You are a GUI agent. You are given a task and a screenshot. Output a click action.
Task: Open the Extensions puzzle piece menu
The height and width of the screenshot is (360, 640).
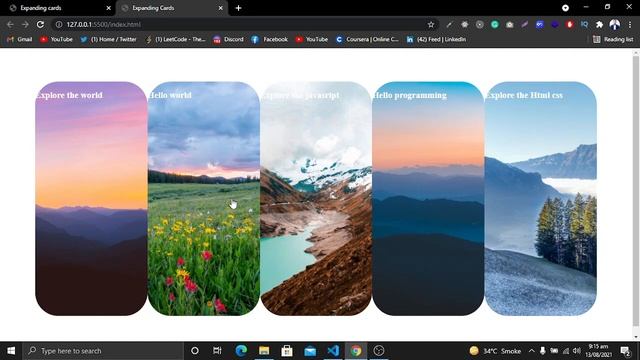click(x=599, y=24)
